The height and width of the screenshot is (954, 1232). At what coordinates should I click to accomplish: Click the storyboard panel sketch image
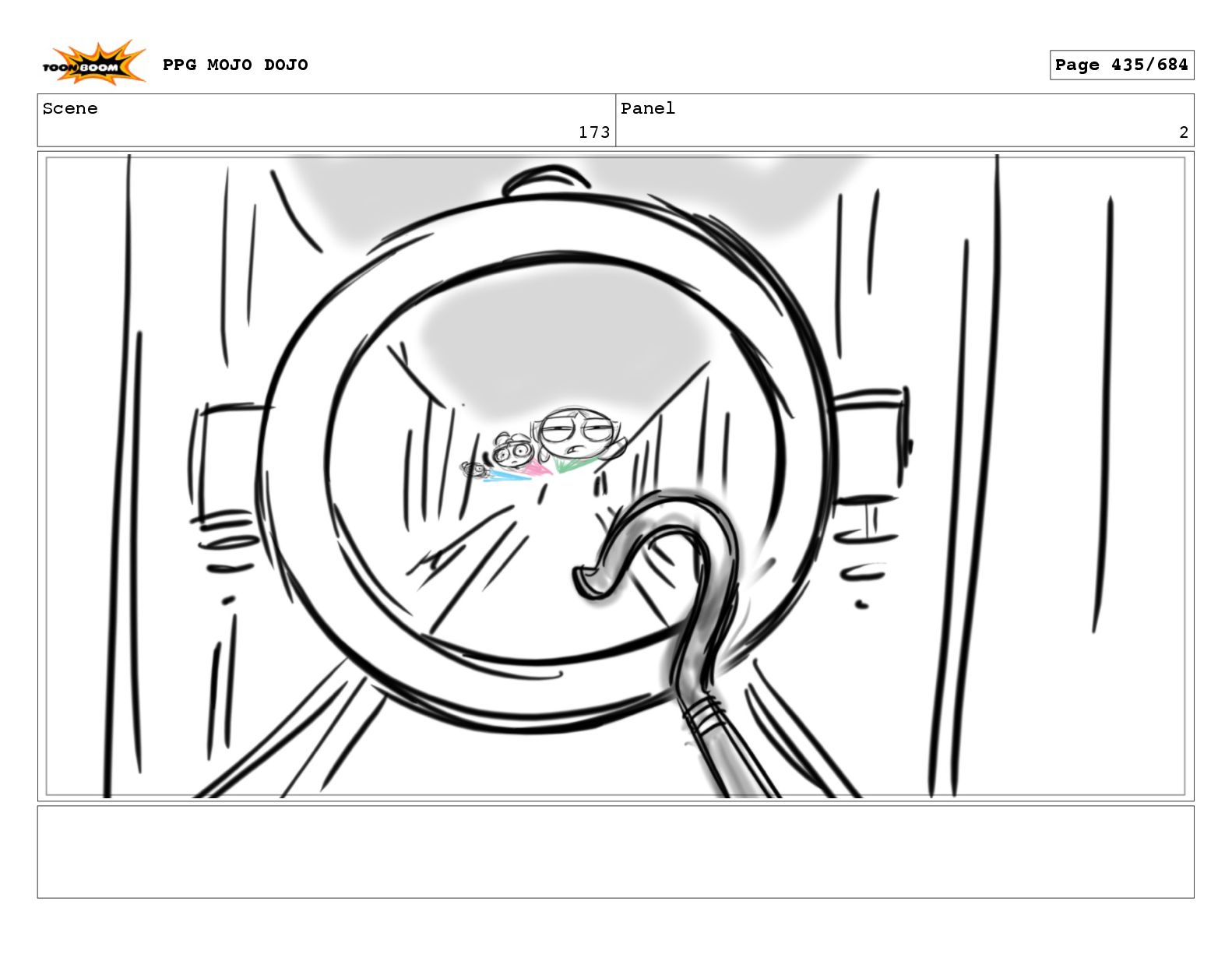(x=615, y=476)
